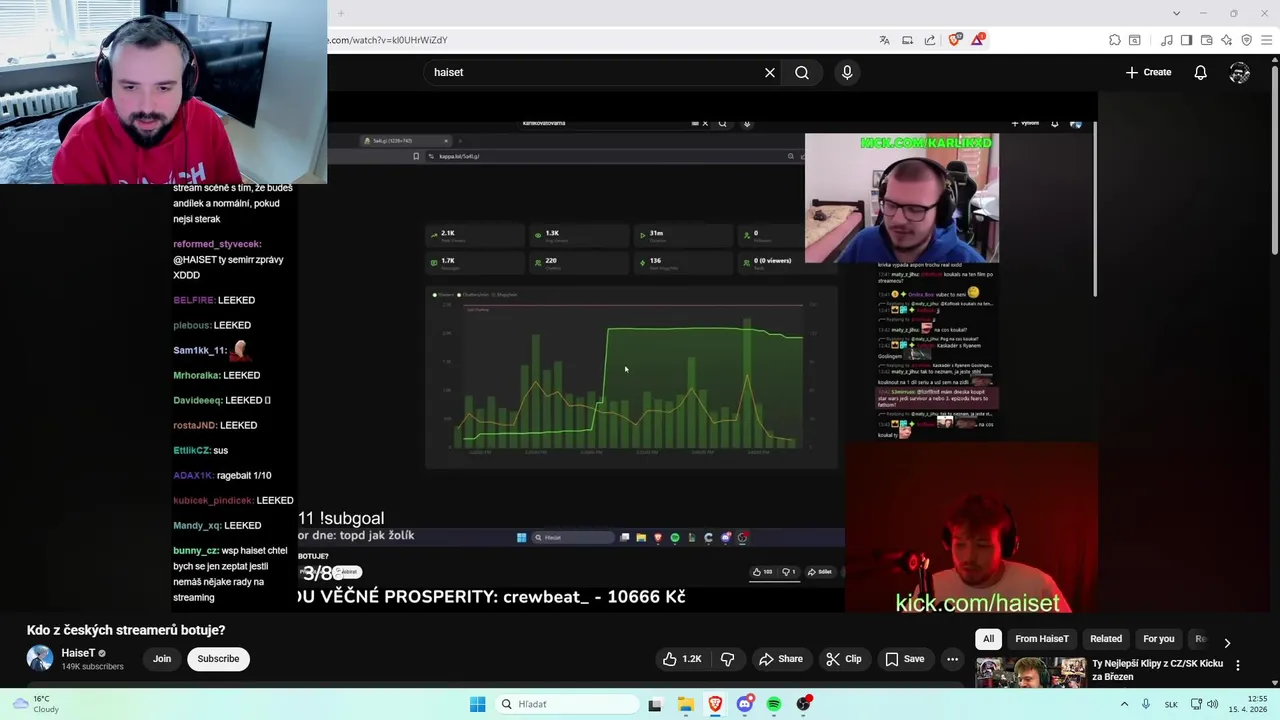Open Discord from the taskbar
1280x720 pixels.
(744, 704)
